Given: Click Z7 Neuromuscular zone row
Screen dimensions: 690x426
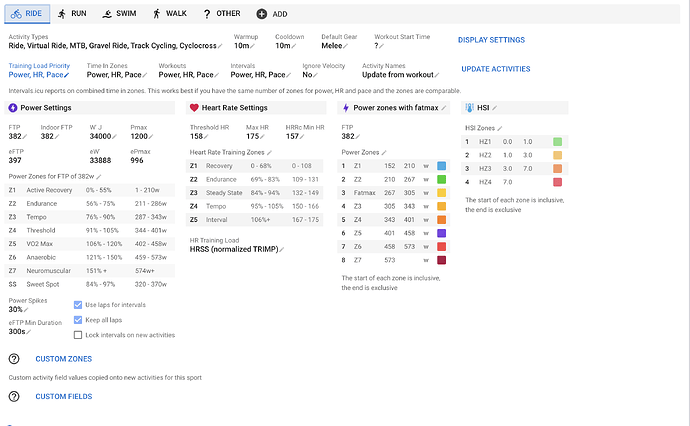Looking at the screenshot, I should point(90,271).
